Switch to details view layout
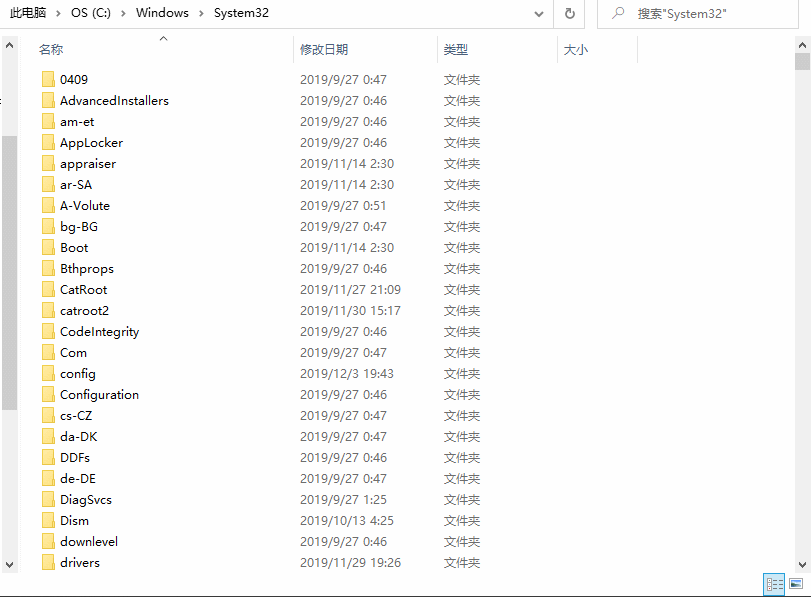The width and height of the screenshot is (811, 597). [x=774, y=585]
